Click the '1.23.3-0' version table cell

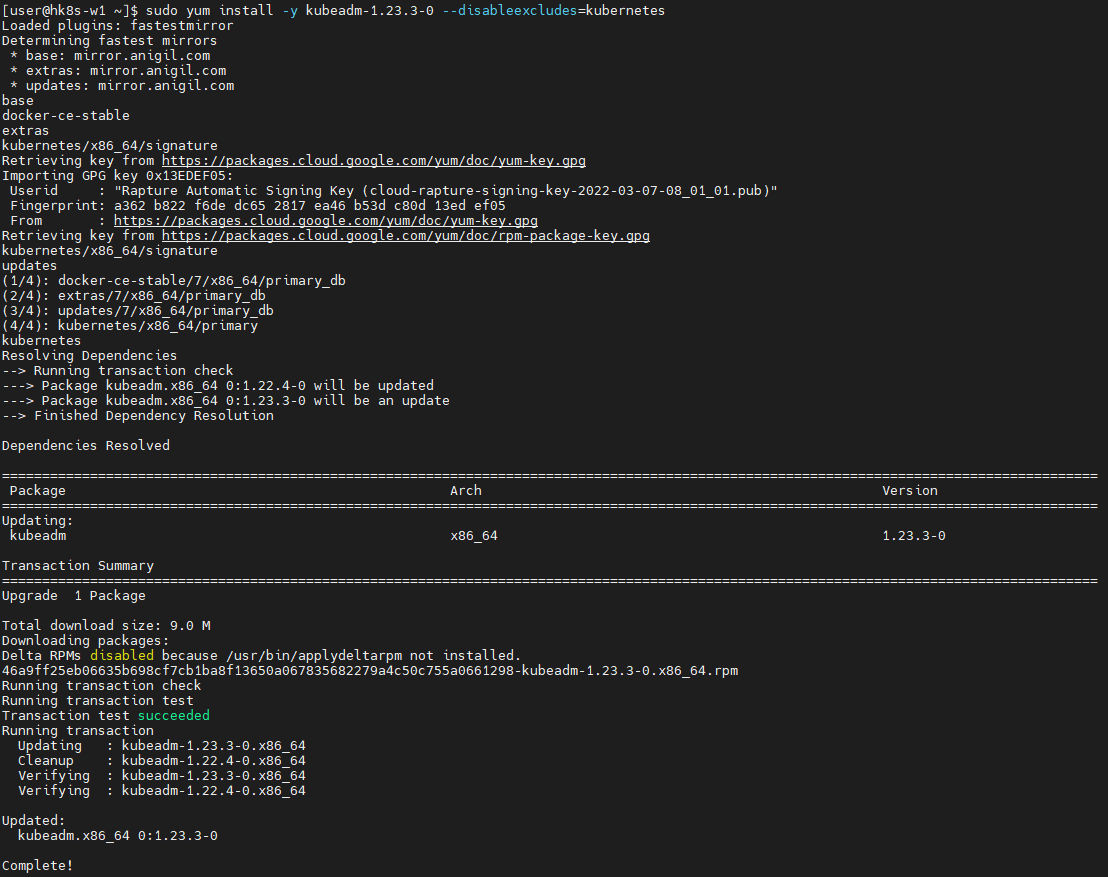tap(914, 536)
